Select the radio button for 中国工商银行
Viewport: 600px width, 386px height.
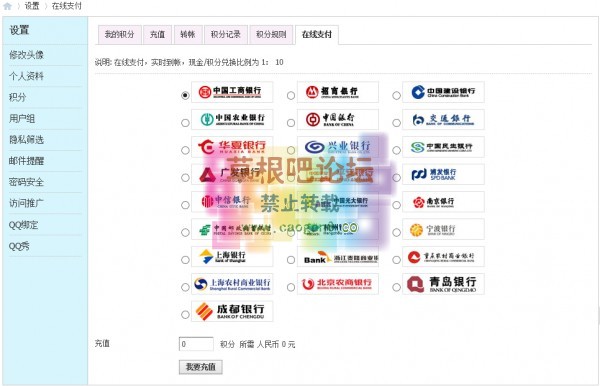(x=185, y=95)
